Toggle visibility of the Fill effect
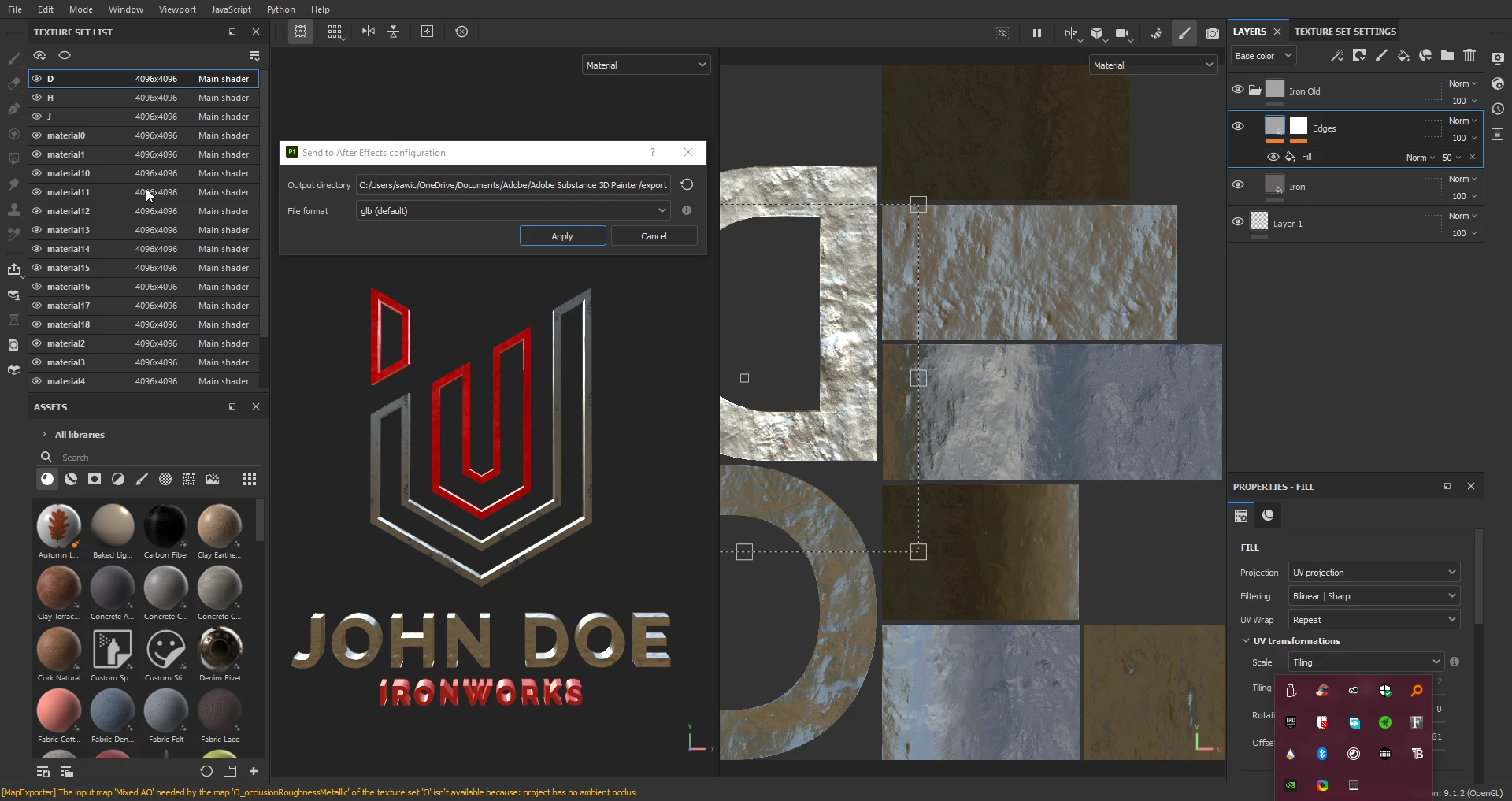Screen dimensions: 1512x801 pos(1273,157)
